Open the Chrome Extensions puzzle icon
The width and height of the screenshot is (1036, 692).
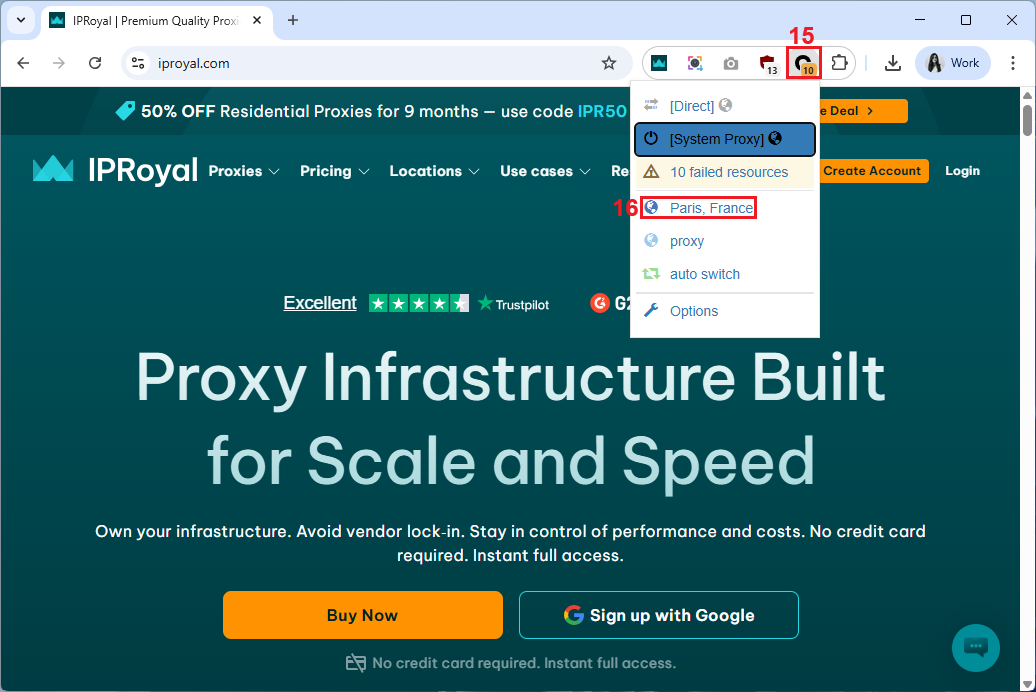pos(839,63)
